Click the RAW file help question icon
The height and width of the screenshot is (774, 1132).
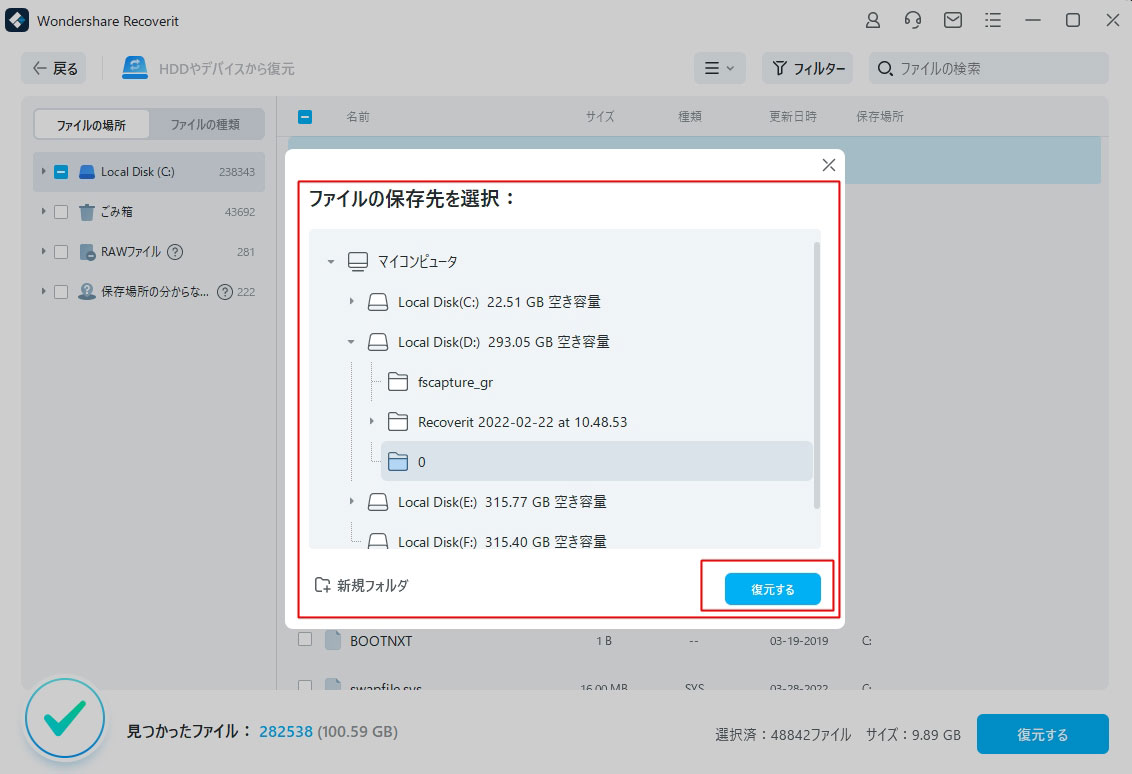click(x=175, y=252)
